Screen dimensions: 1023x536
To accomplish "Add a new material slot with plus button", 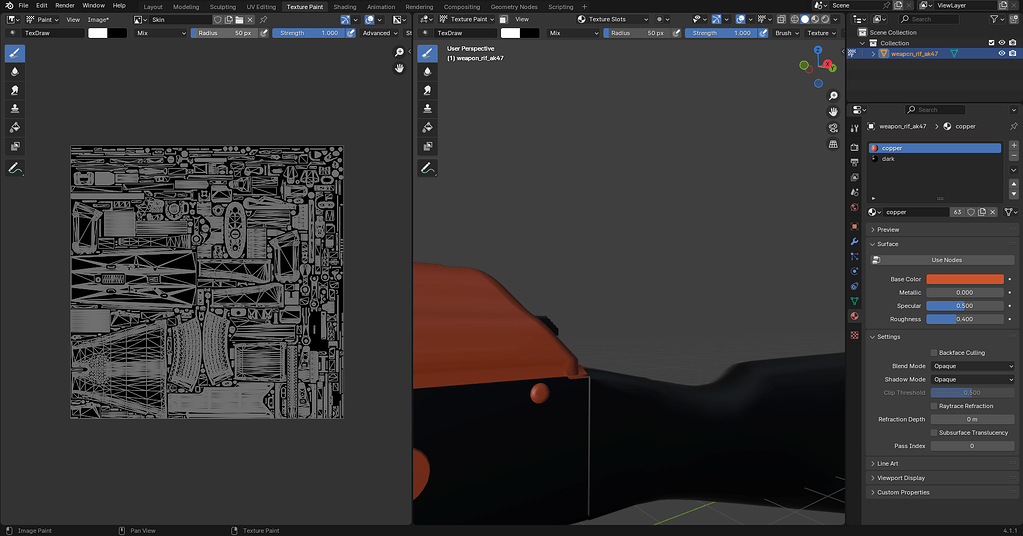I will pos(1014,145).
